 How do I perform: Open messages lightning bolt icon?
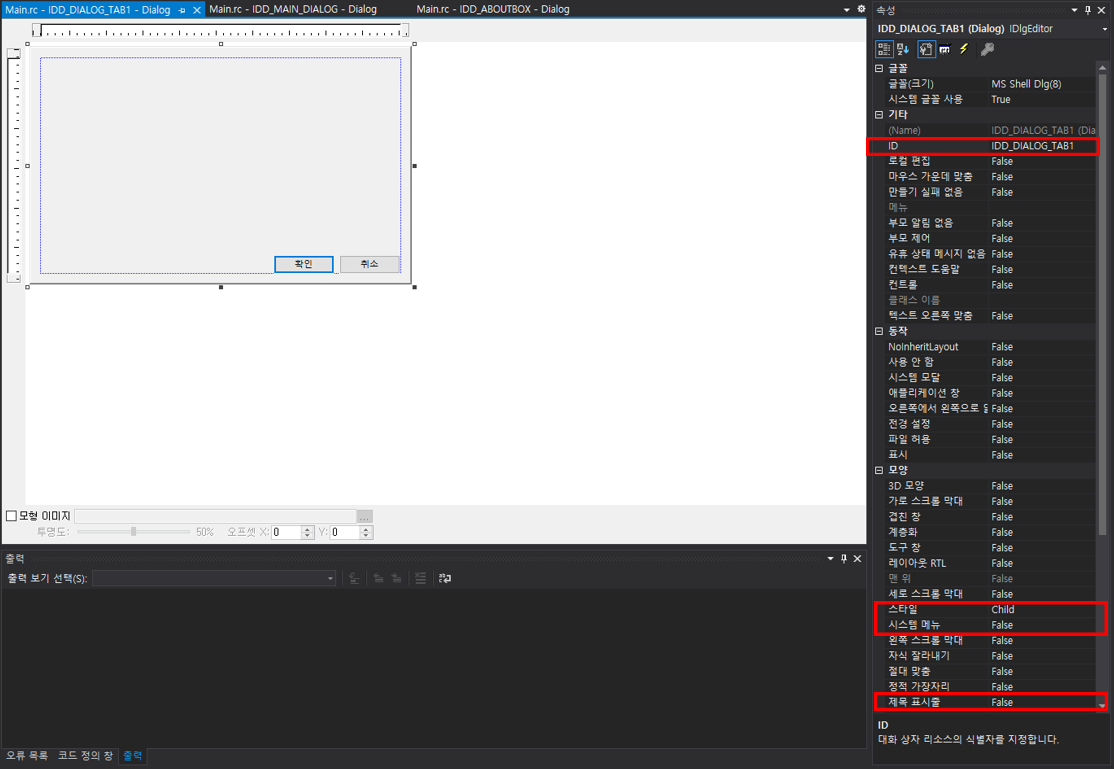point(964,49)
